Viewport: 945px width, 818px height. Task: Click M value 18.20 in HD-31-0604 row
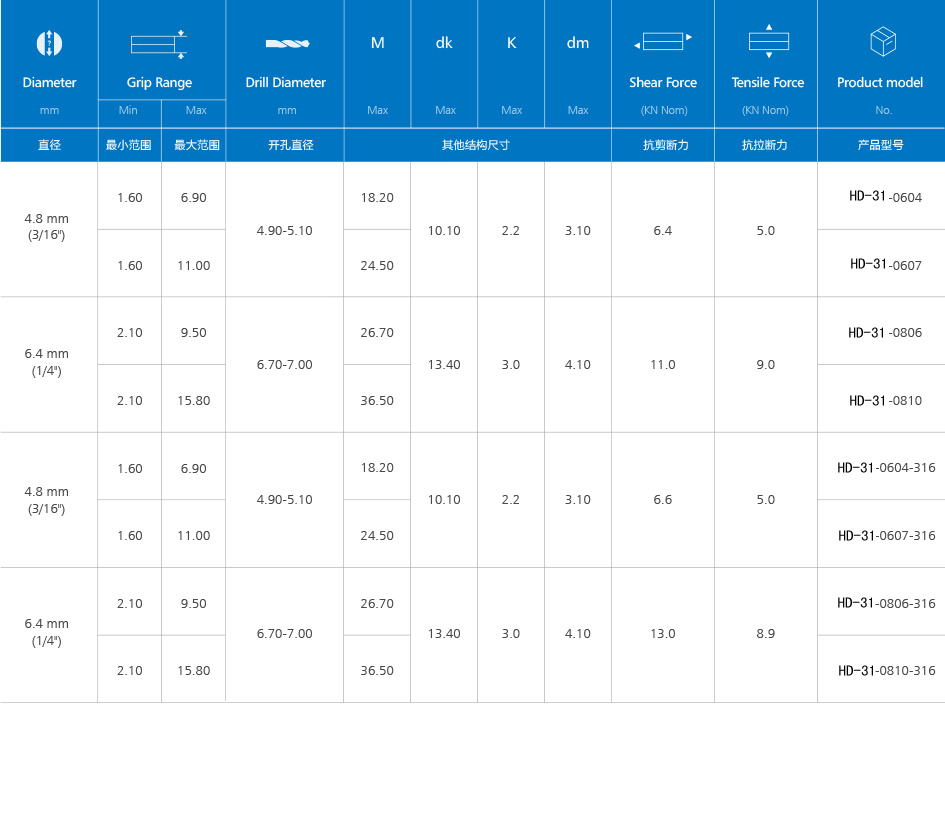tap(377, 198)
